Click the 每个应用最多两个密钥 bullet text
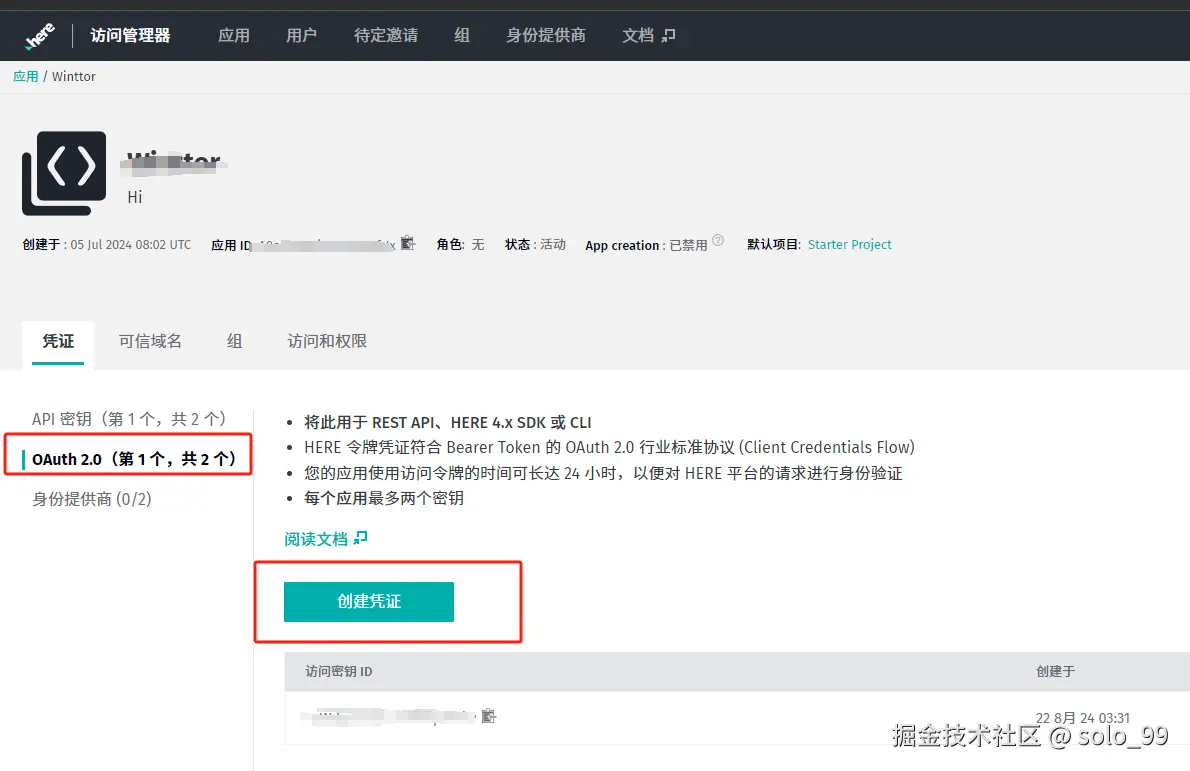Screen dimensions: 1190x771 click(384, 499)
